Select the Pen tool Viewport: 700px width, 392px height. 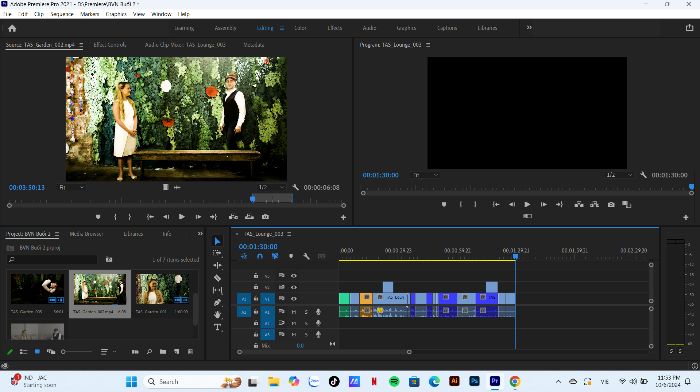click(217, 302)
